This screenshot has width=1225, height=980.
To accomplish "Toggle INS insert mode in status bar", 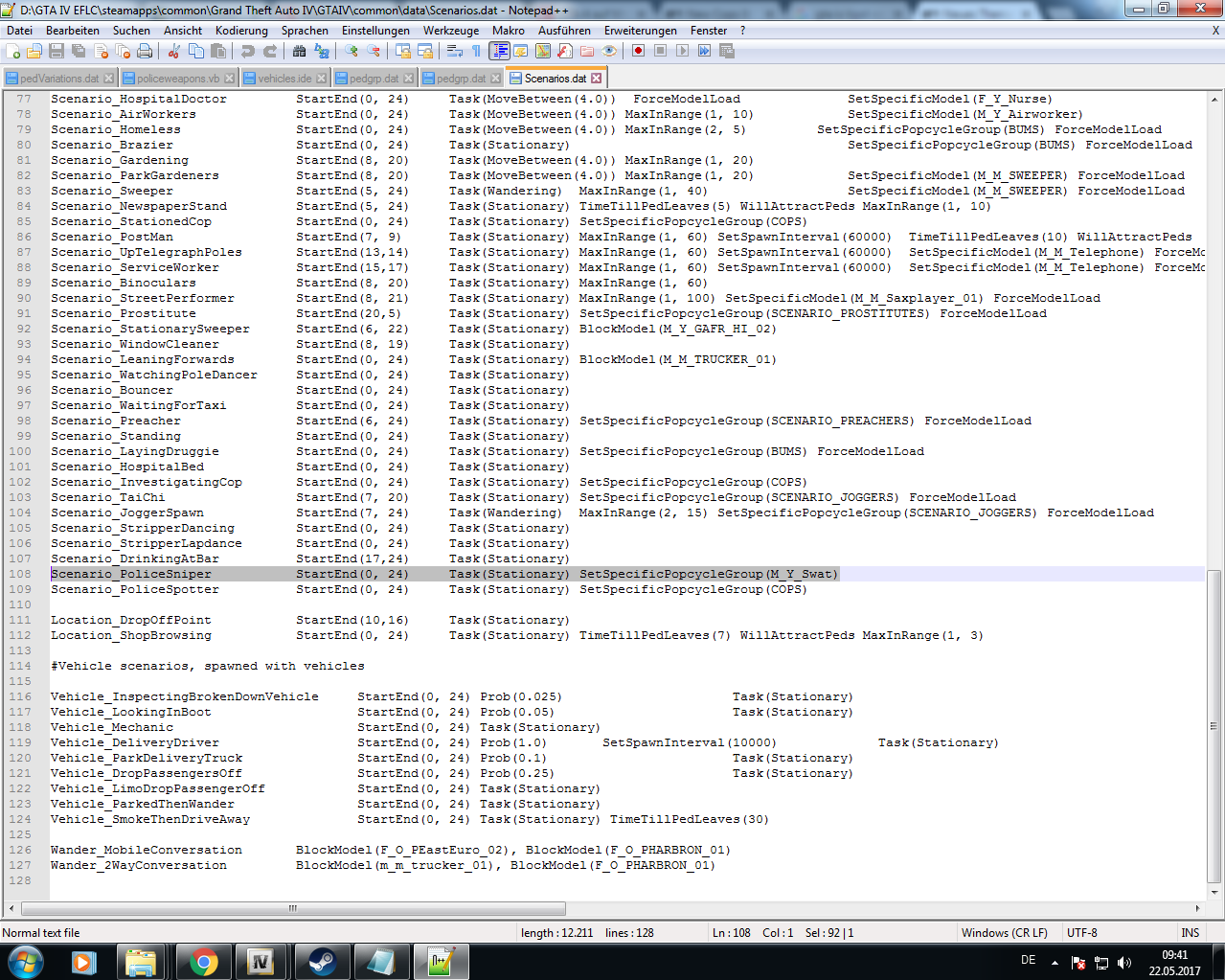I will coord(1190,932).
